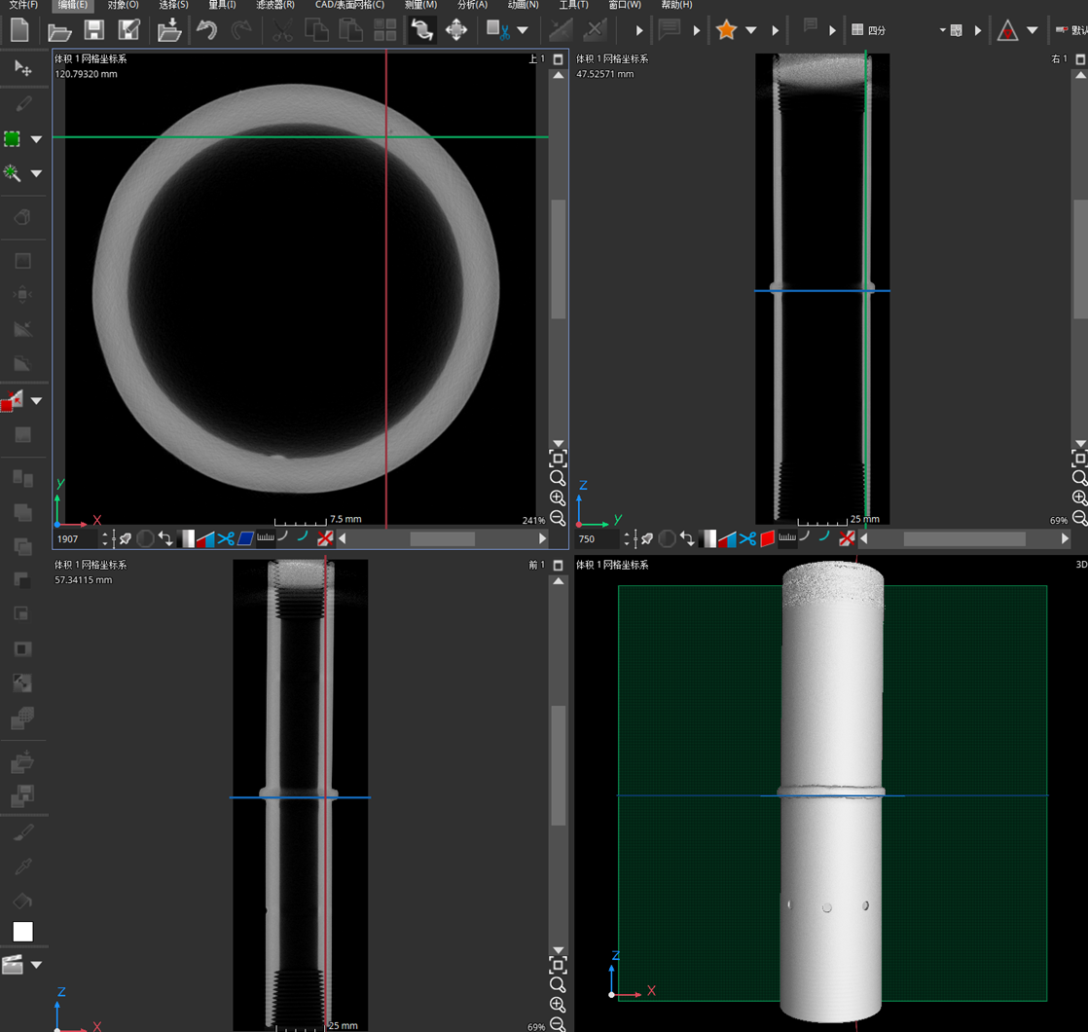
Task: Click the Open folder icon in the toolbar
Action: pyautogui.click(x=59, y=31)
